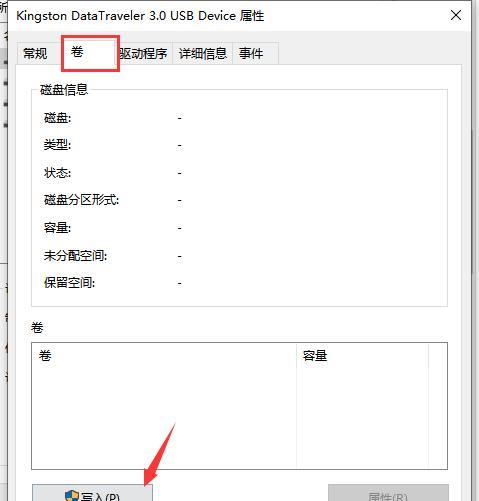Click the UAC shield icon on 写入 button
This screenshot has height=501, width=479.
[72, 496]
